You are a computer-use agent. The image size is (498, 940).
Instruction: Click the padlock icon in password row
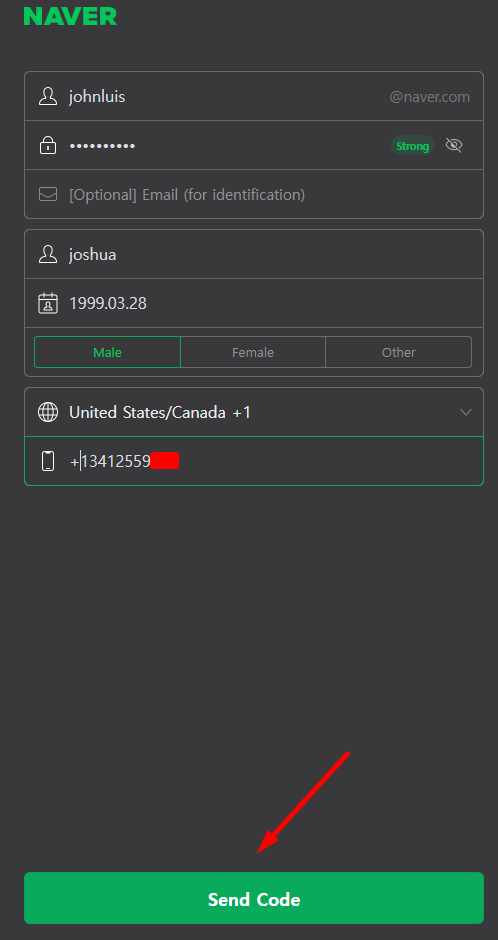click(48, 145)
